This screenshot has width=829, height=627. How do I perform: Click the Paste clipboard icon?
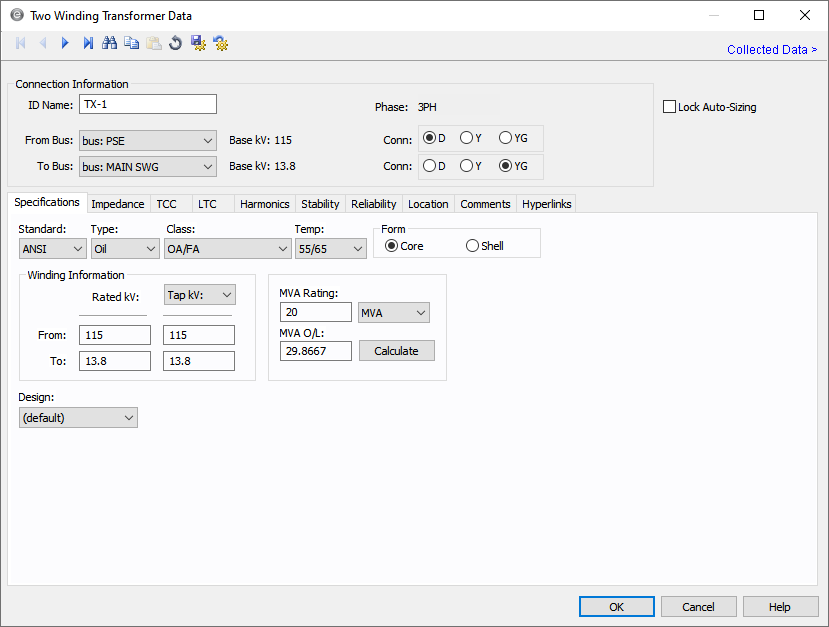[x=154, y=43]
